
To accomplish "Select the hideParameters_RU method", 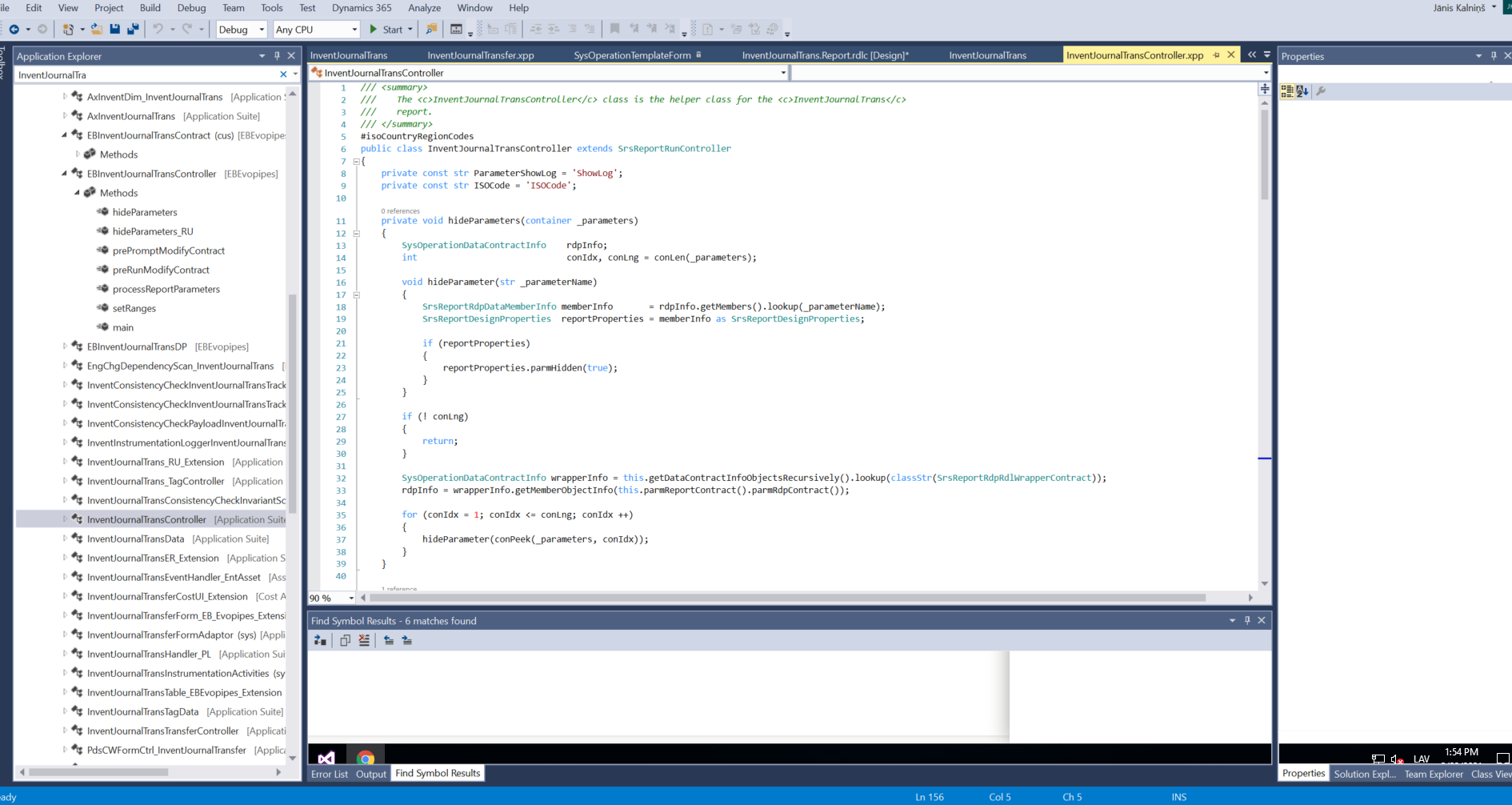I will coord(153,231).
